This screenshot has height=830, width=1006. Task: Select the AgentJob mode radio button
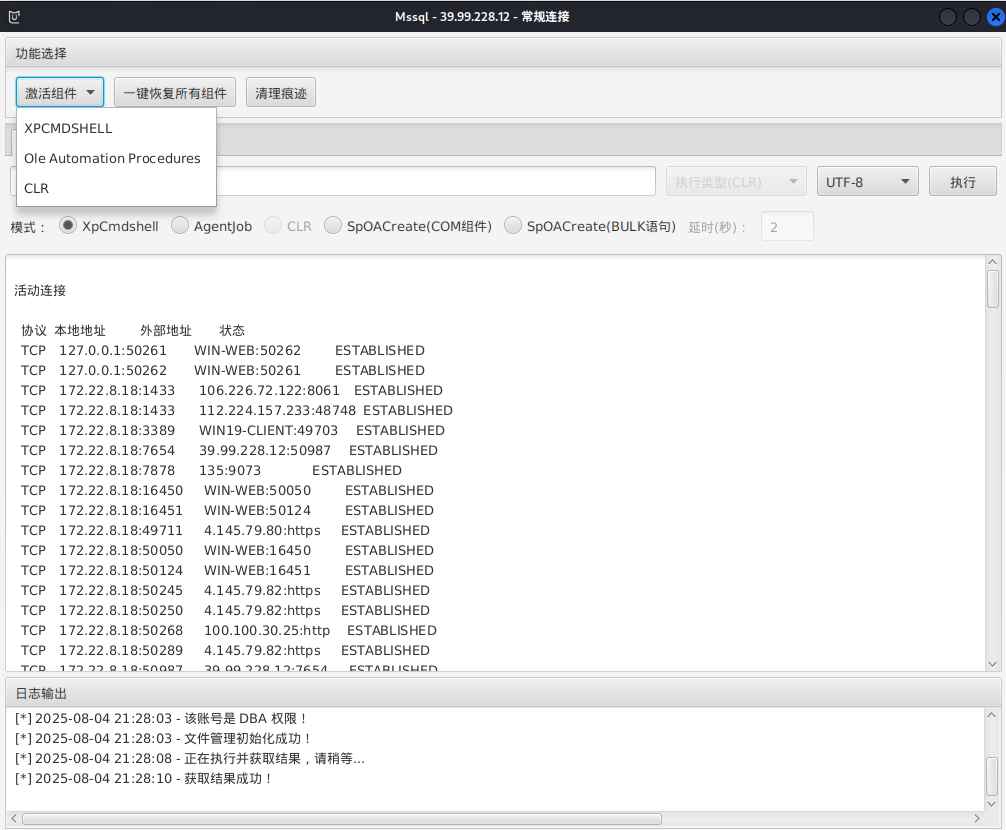click(180, 226)
